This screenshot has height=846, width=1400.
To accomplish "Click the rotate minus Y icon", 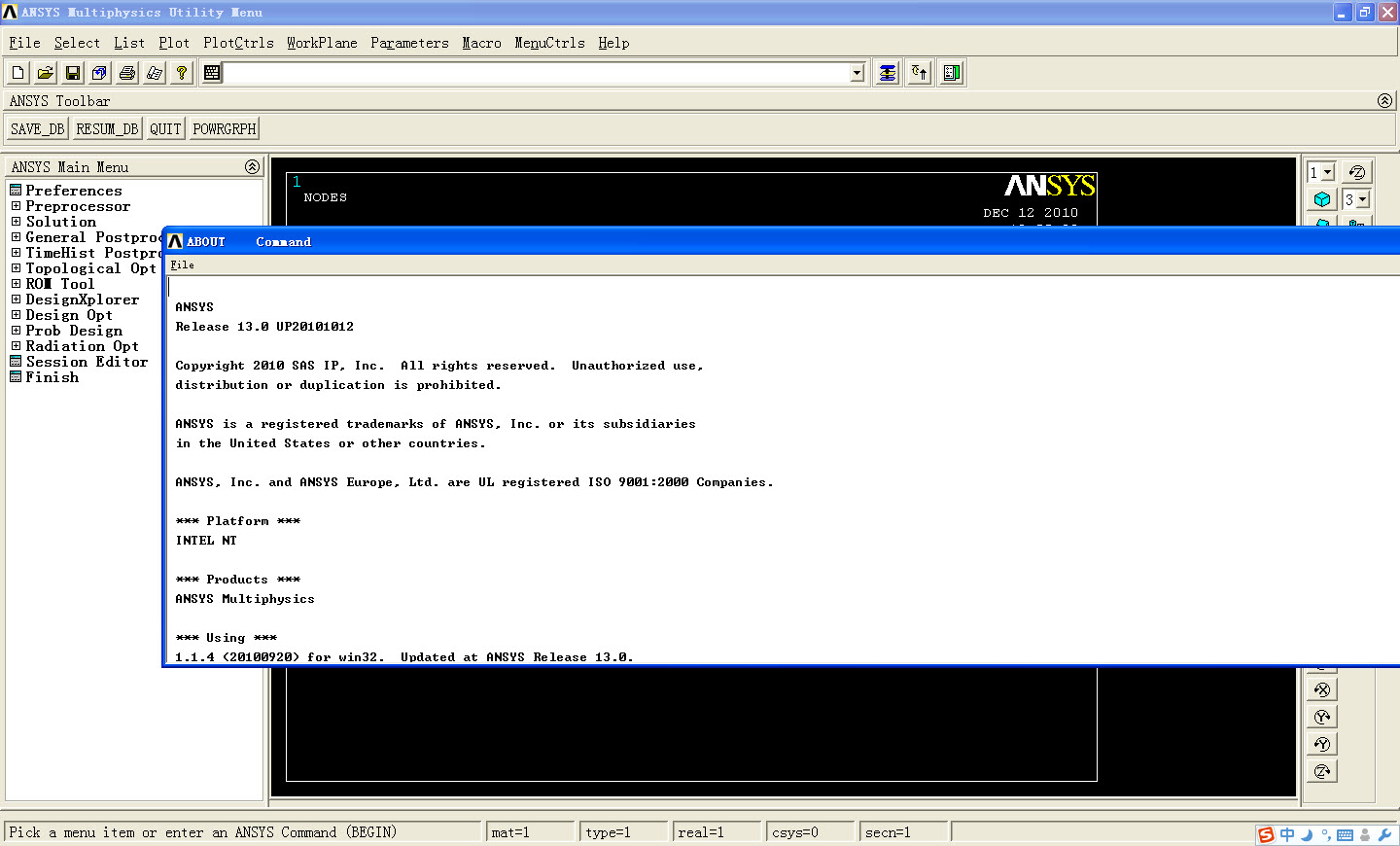I will (x=1322, y=744).
